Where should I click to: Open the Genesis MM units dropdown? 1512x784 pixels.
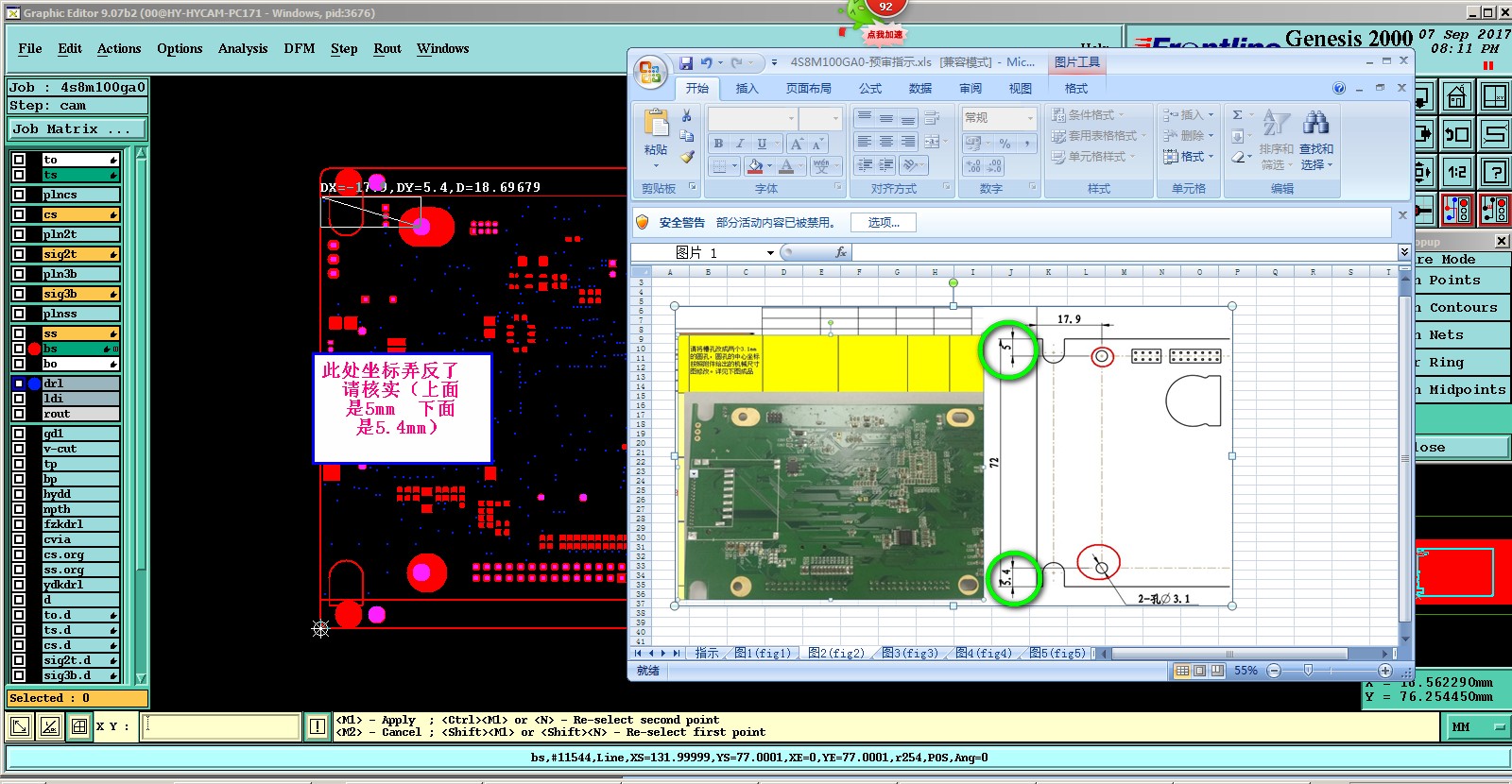point(1478,726)
